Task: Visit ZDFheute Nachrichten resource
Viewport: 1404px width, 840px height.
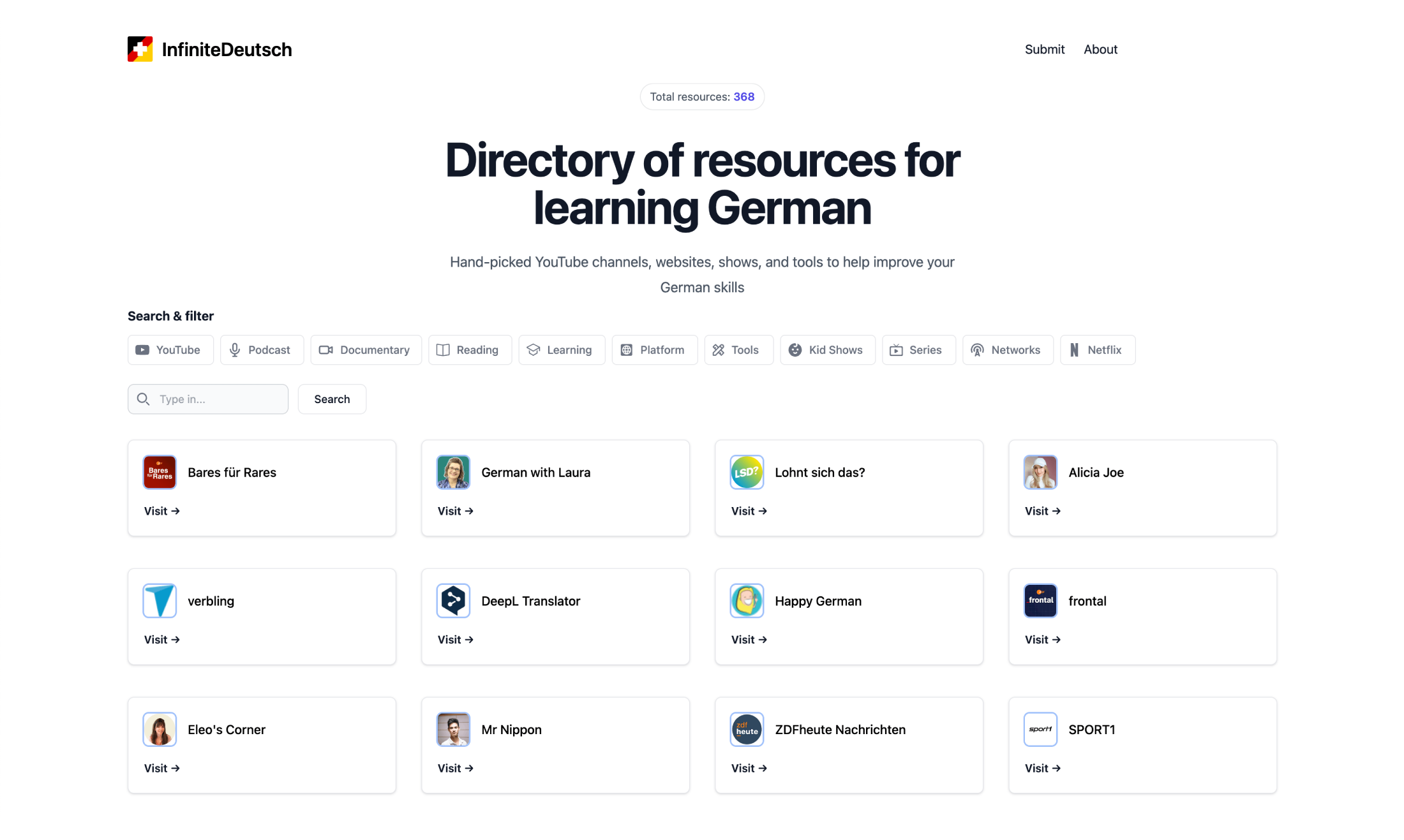Action: click(x=749, y=769)
